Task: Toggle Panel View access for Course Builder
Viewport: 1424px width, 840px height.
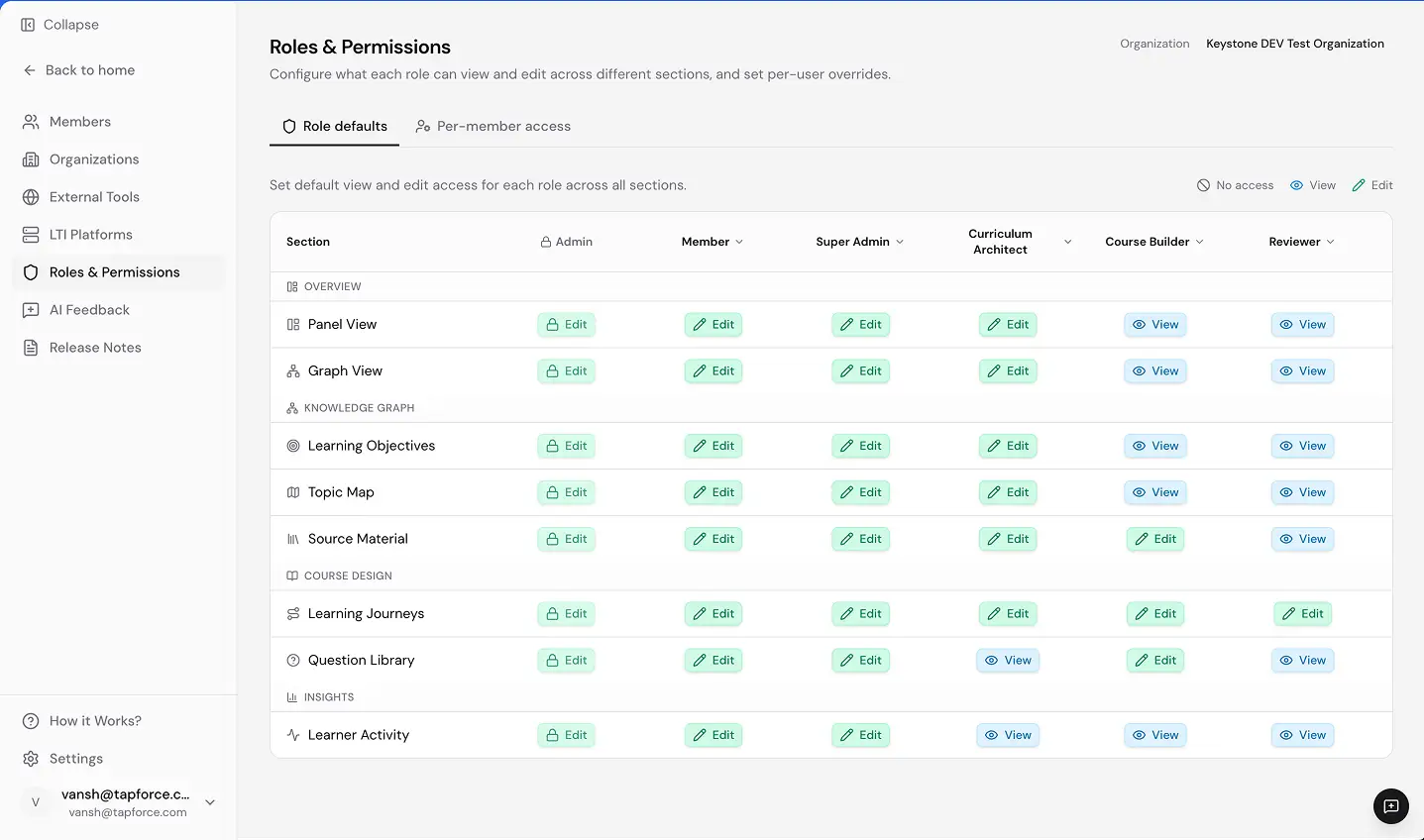Action: pyautogui.click(x=1155, y=325)
